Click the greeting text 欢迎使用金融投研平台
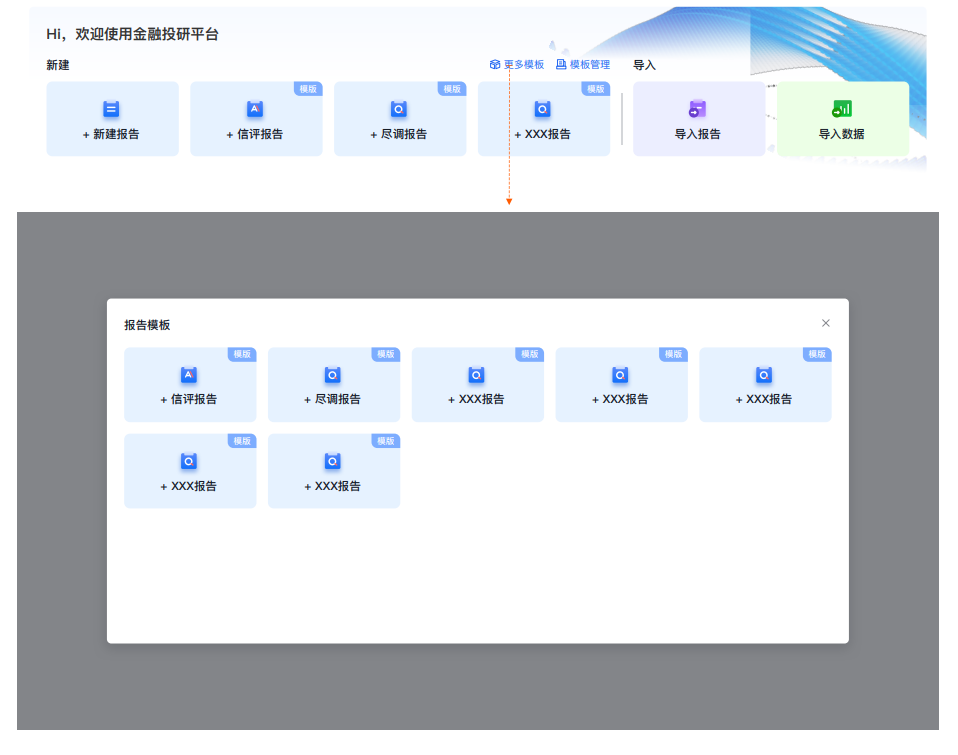Viewport: 958px width, 755px height. pos(147,34)
